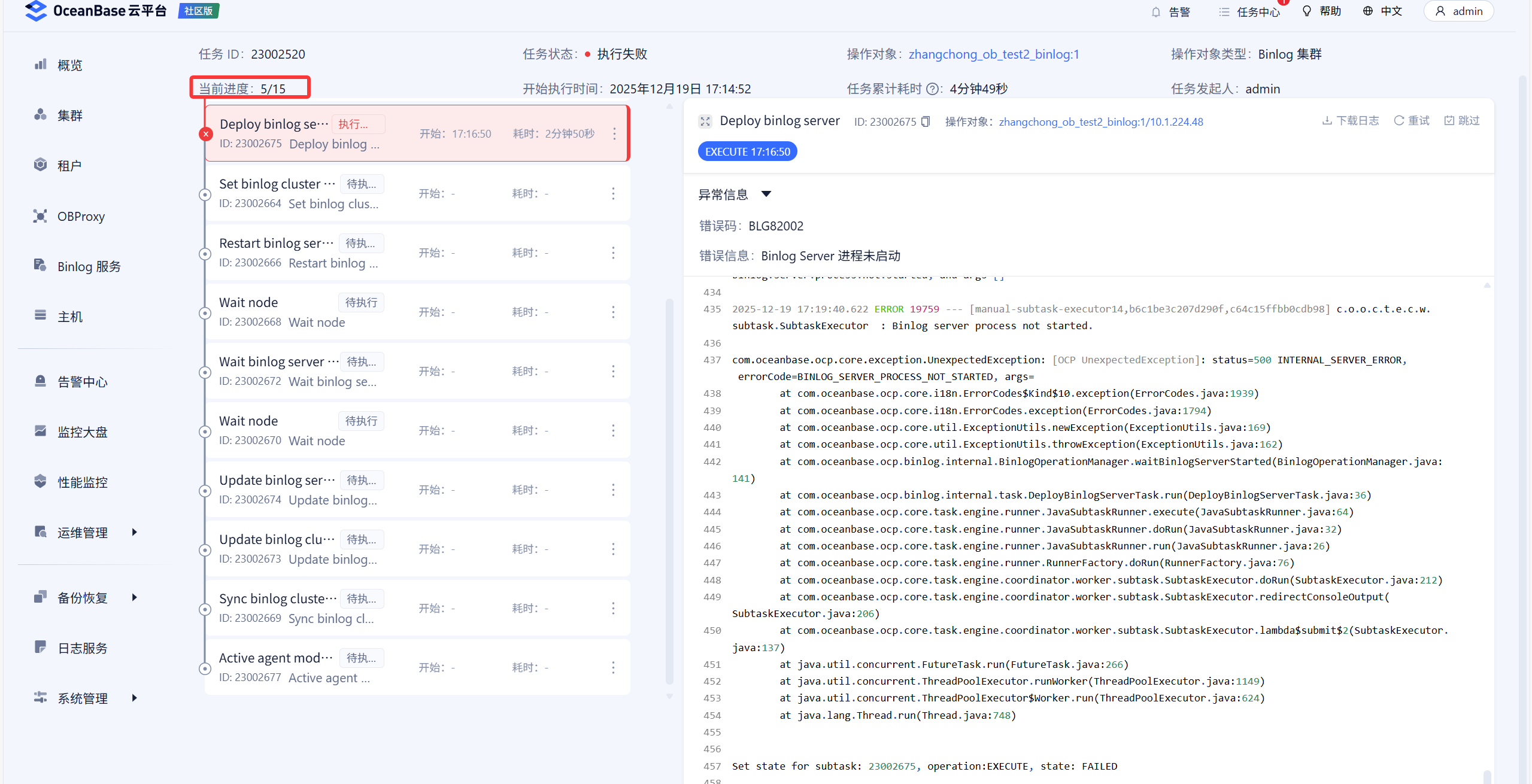
Task: Collapse the 异常信息 section arrow
Action: pos(766,194)
